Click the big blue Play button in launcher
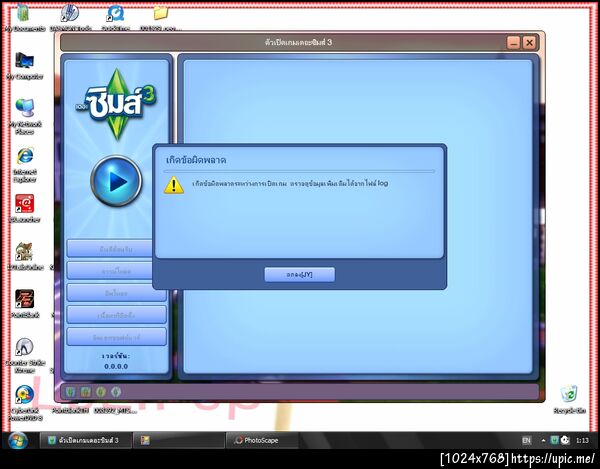The image size is (600, 469). click(116, 181)
